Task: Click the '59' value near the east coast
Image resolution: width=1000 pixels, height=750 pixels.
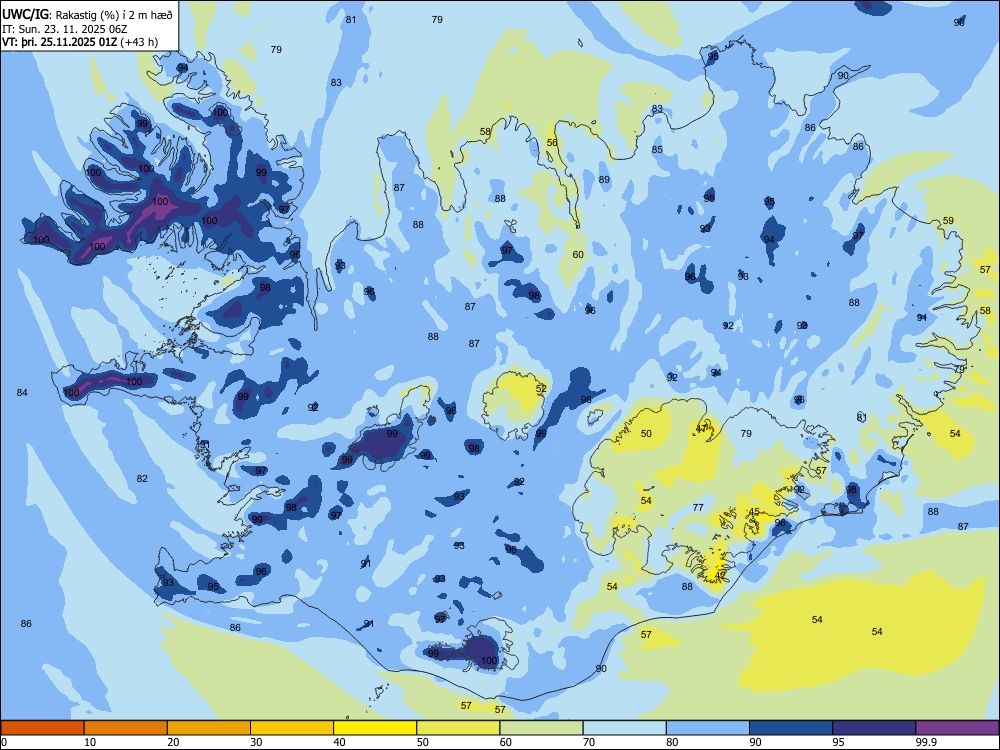Action: [x=948, y=221]
